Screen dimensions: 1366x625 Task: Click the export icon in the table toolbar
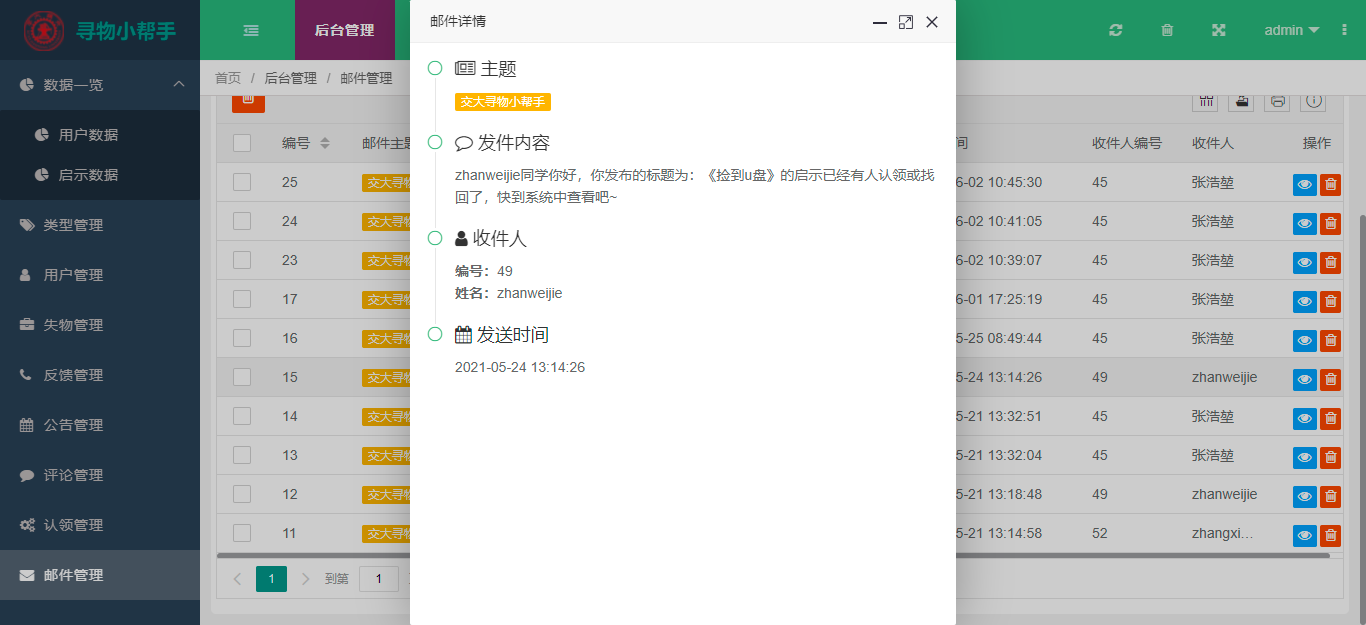click(1242, 101)
